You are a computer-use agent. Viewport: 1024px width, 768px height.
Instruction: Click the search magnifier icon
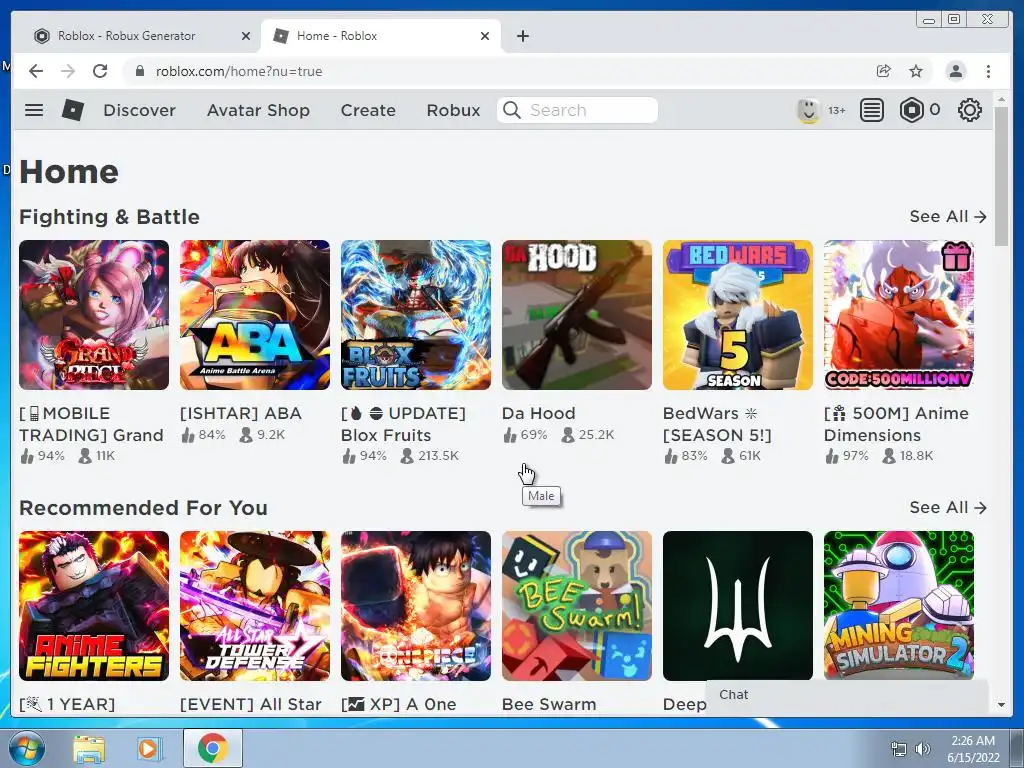(x=512, y=110)
